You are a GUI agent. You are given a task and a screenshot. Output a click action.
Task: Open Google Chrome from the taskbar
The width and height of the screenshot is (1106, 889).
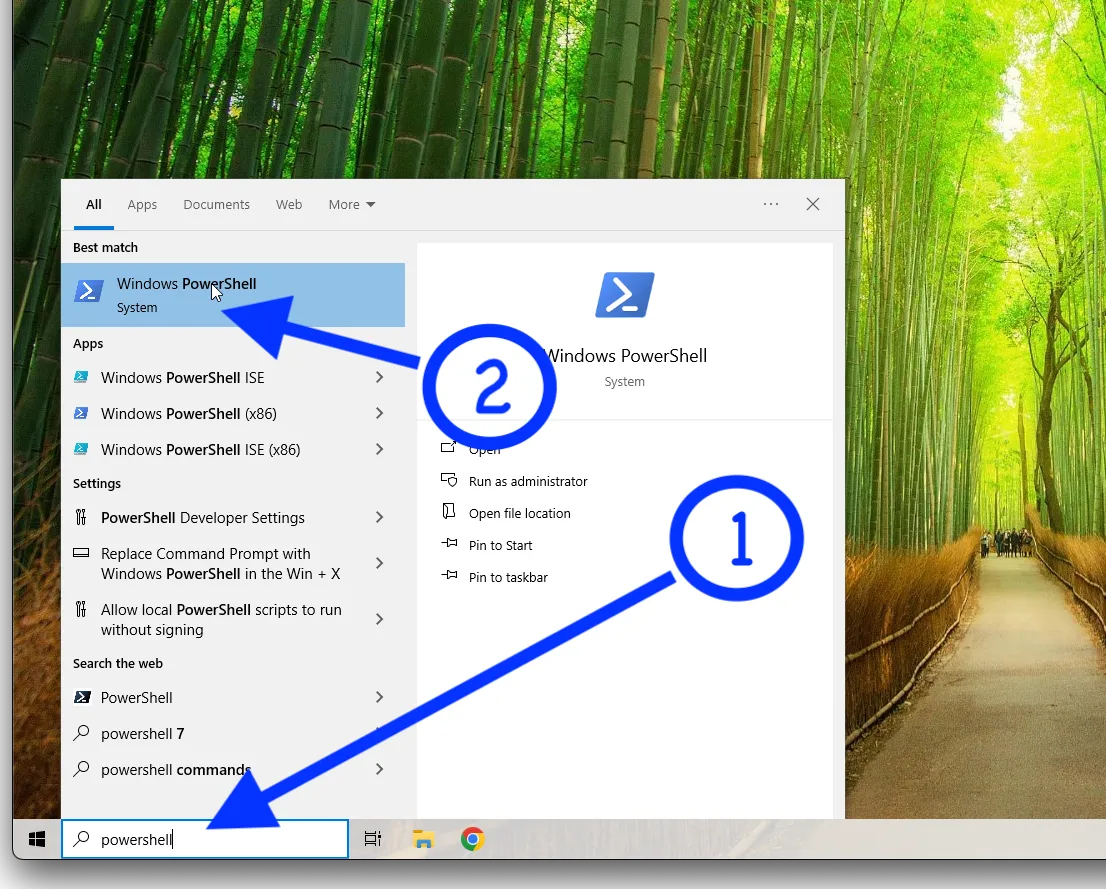(473, 840)
